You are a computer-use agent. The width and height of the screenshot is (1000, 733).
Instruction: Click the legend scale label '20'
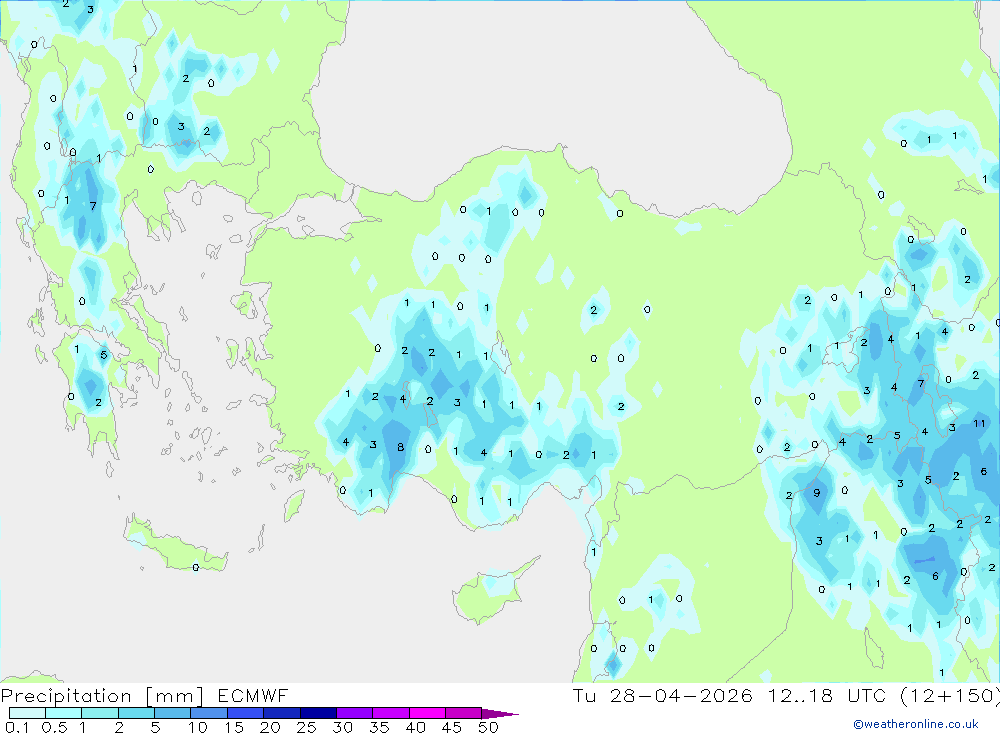pos(270,727)
